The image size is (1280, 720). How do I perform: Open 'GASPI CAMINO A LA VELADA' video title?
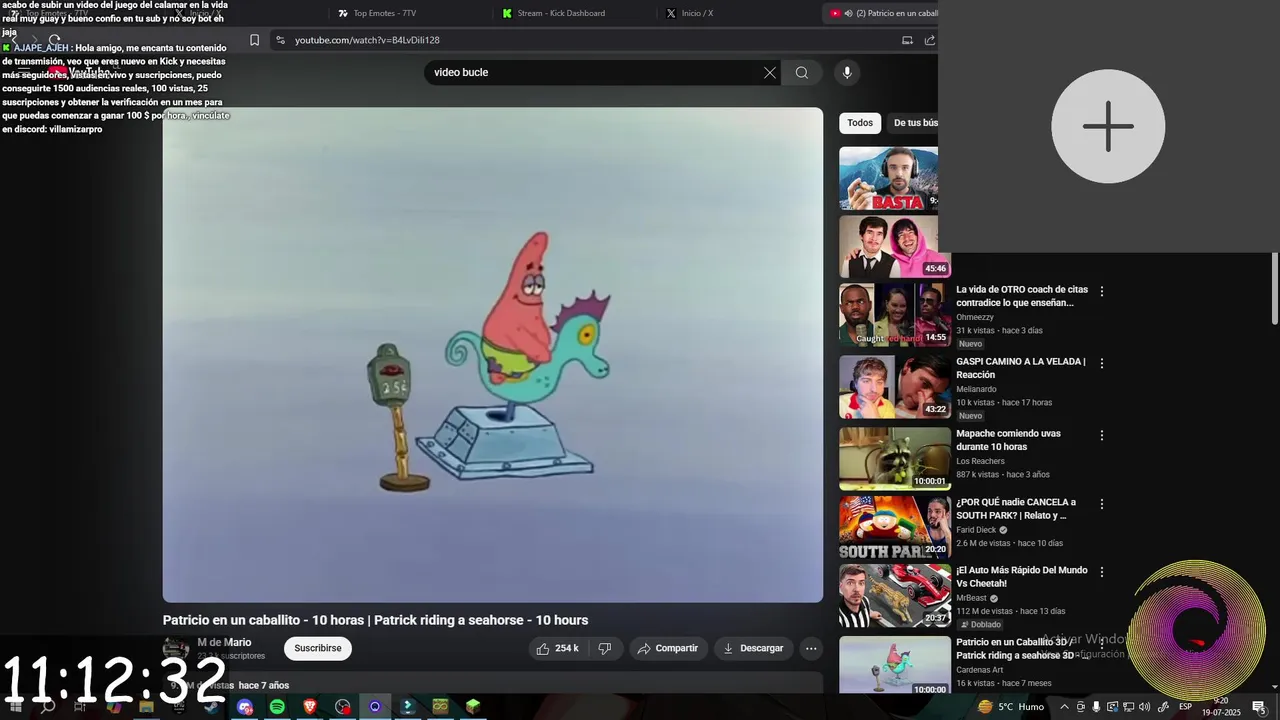(x=1020, y=368)
